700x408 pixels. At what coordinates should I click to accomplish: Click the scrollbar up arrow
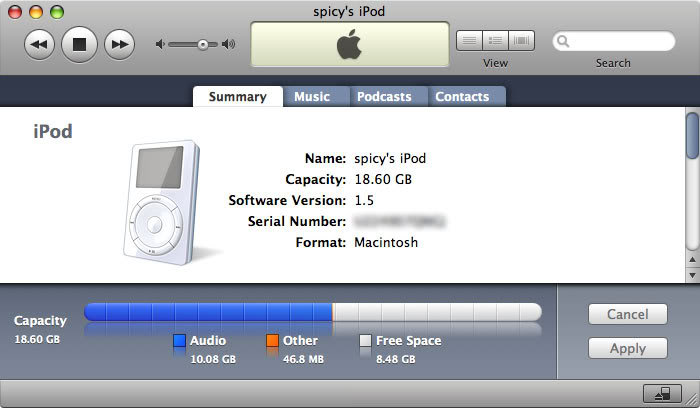coord(692,260)
